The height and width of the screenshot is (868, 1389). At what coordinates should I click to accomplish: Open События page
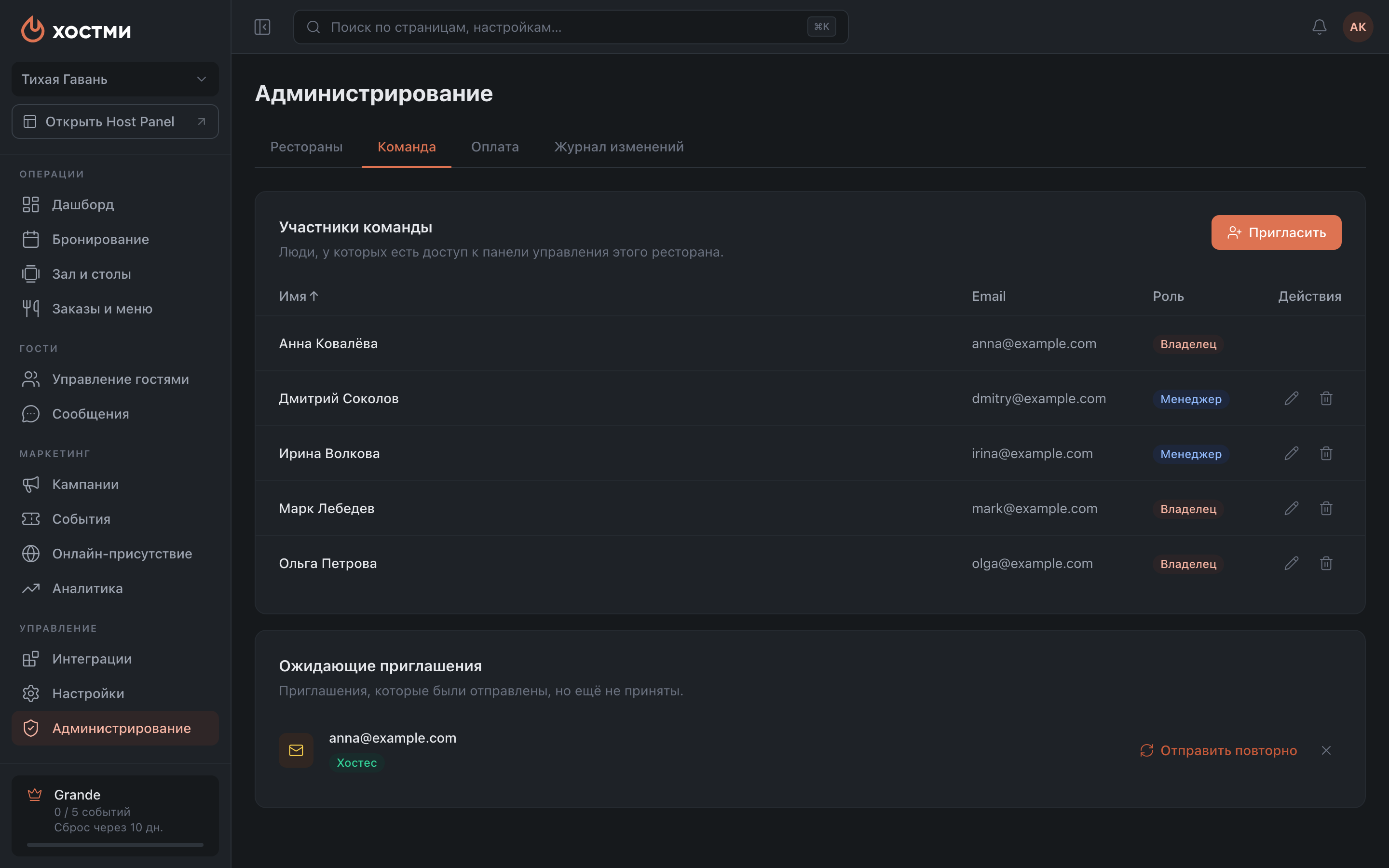pos(115,519)
